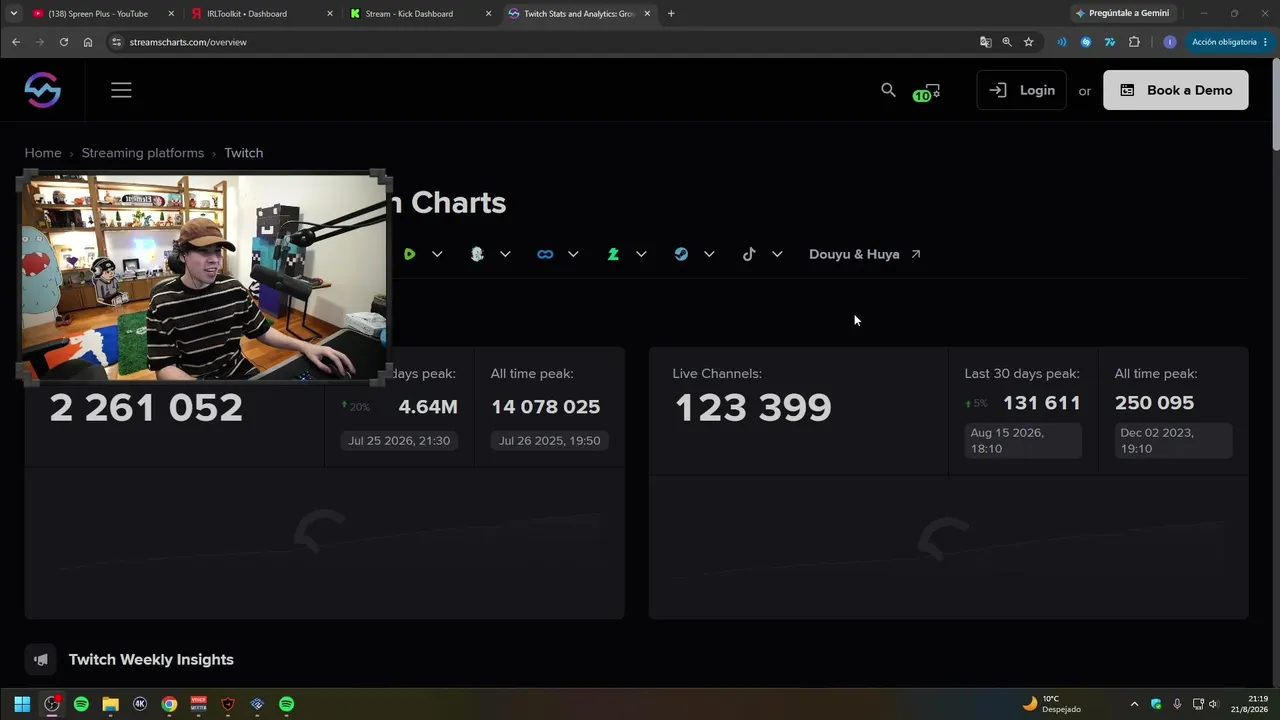
Task: Open the hamburger navigation menu
Action: (x=121, y=90)
